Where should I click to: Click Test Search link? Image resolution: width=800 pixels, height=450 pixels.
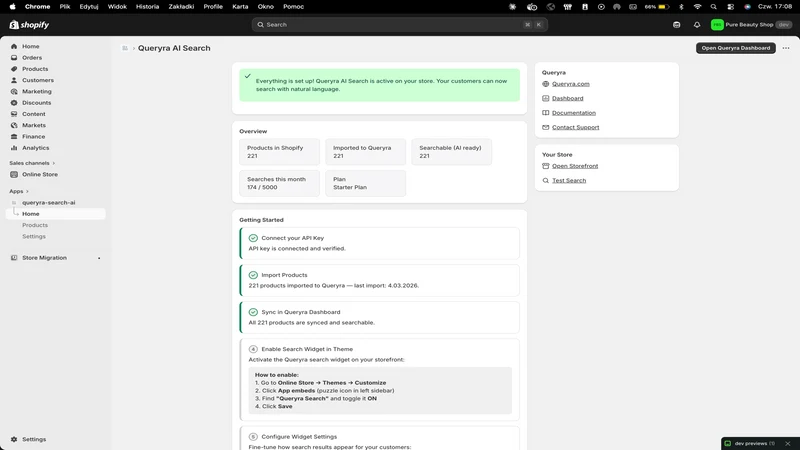(569, 181)
